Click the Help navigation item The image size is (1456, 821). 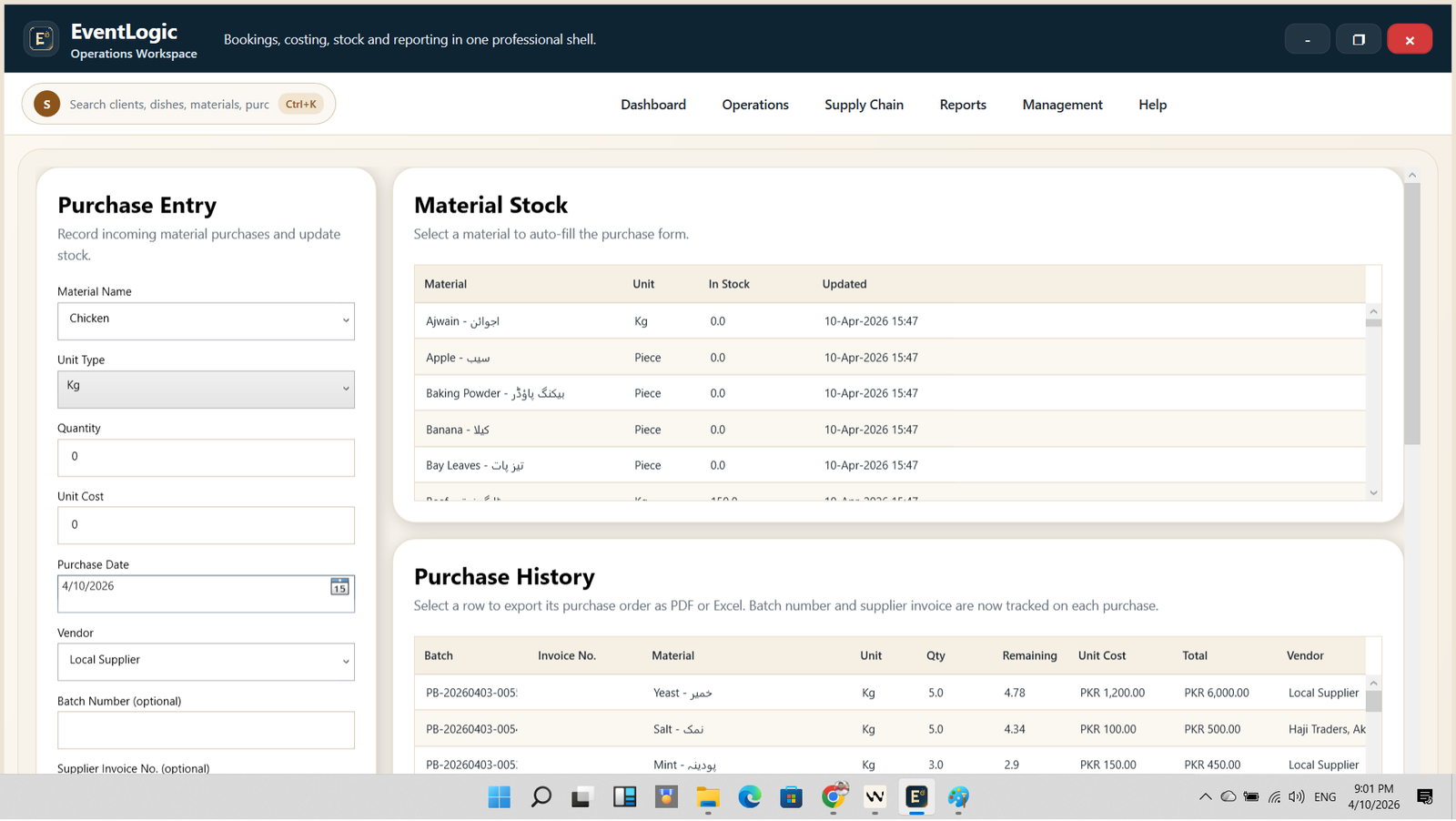[x=1152, y=105]
